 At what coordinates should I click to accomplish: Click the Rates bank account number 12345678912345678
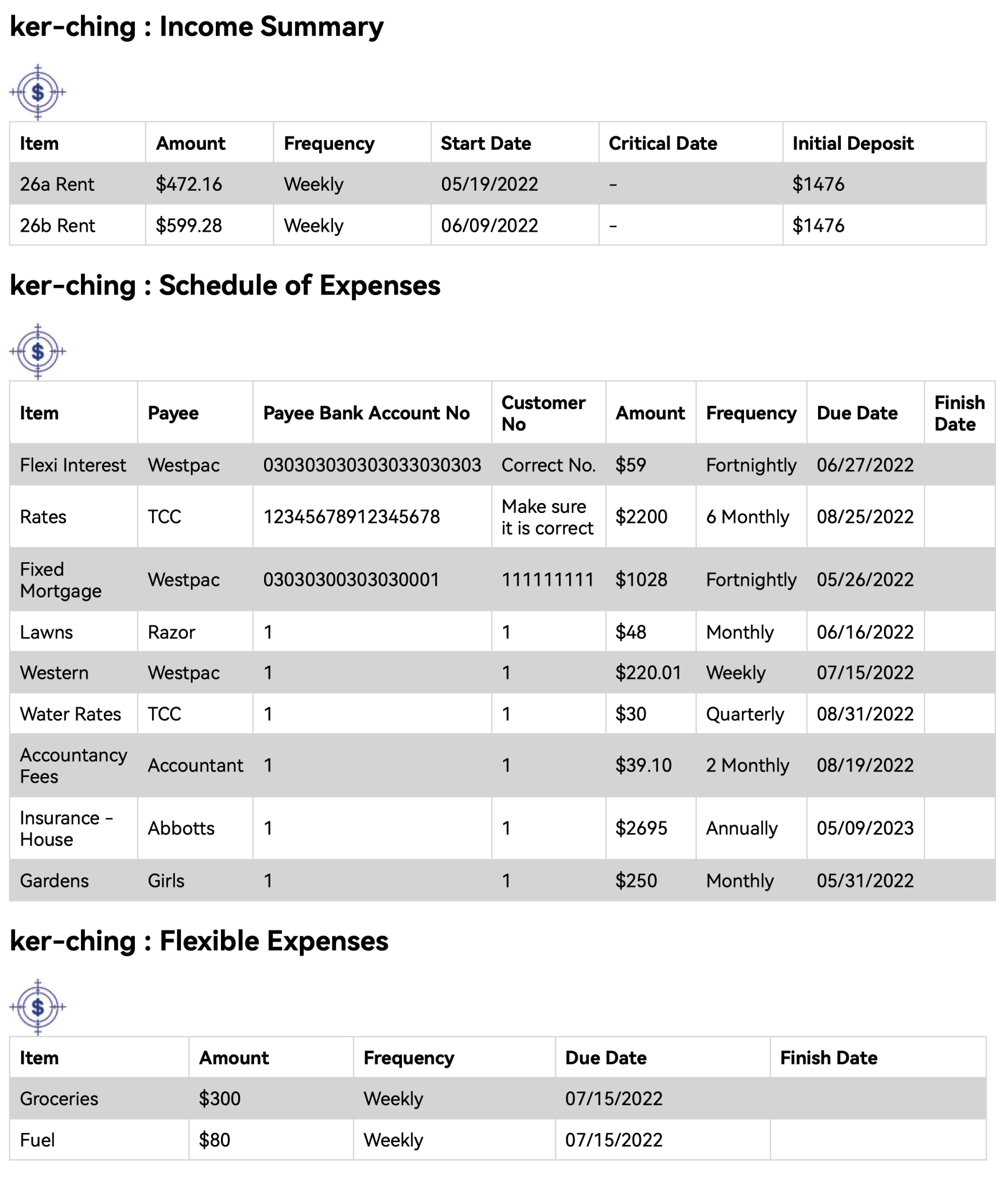pyautogui.click(x=352, y=517)
